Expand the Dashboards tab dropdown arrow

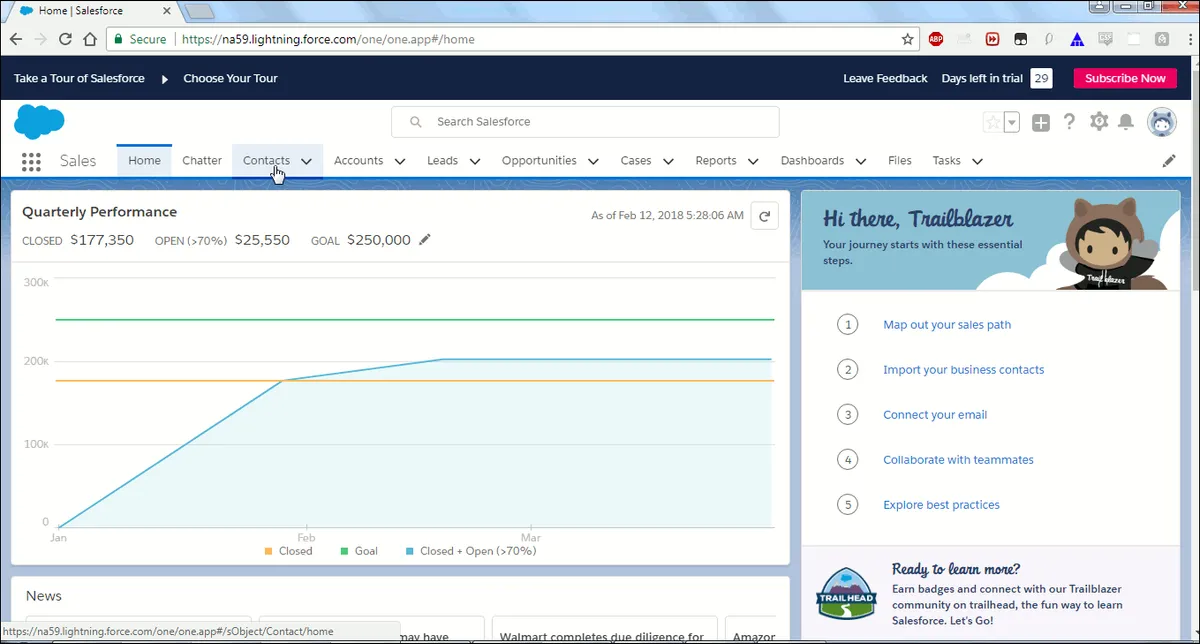click(x=861, y=161)
